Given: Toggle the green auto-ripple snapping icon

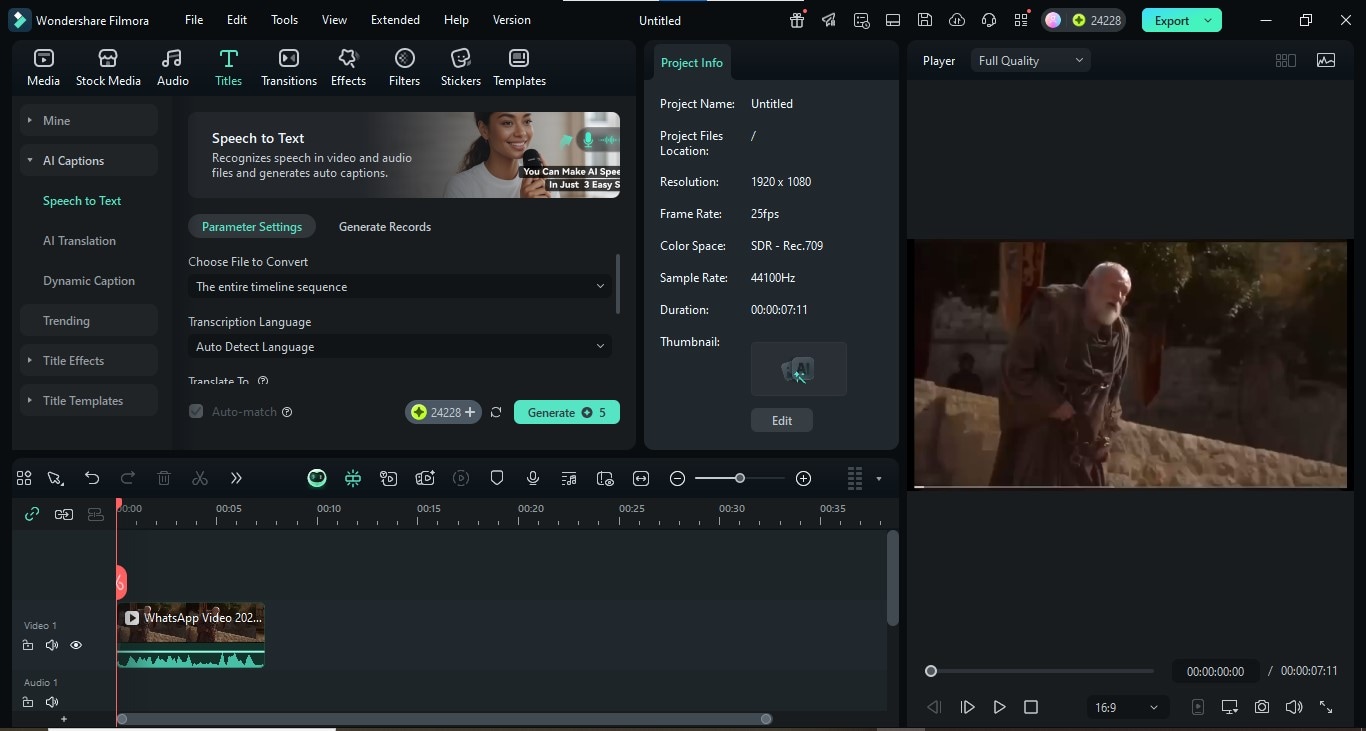Looking at the screenshot, I should (353, 479).
